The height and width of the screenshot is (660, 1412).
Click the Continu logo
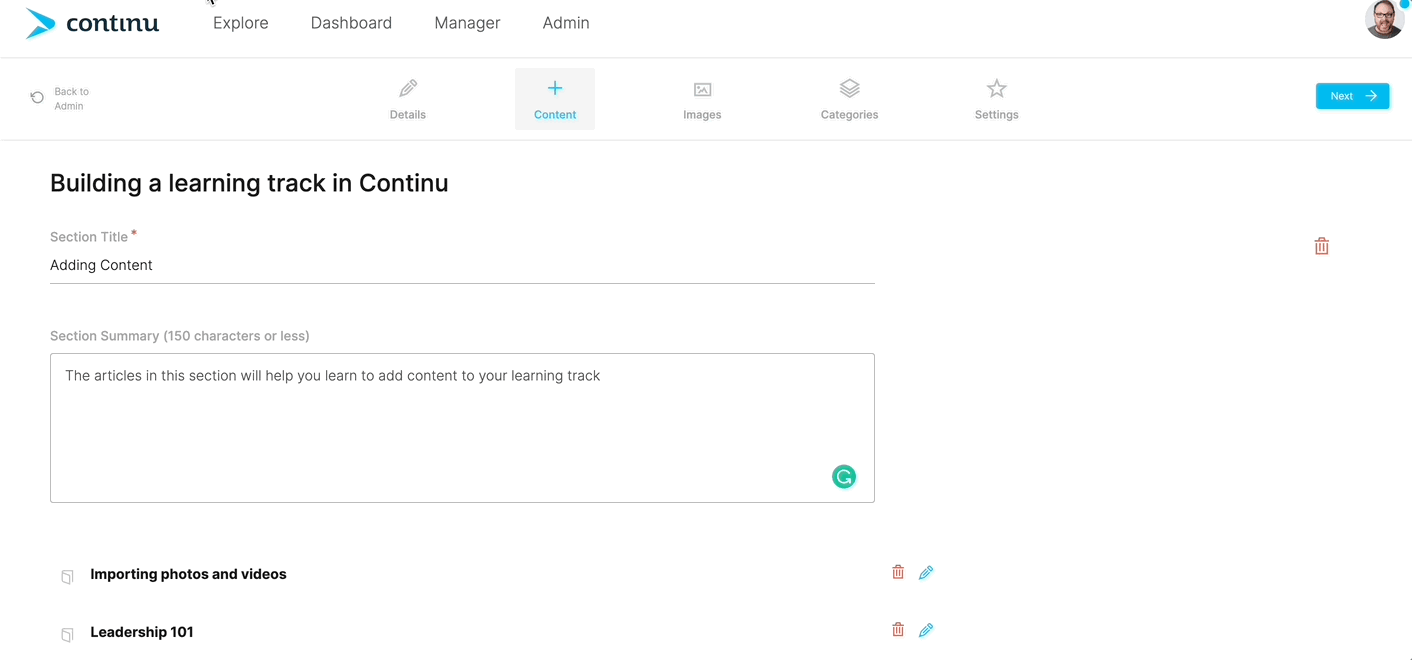pos(92,23)
